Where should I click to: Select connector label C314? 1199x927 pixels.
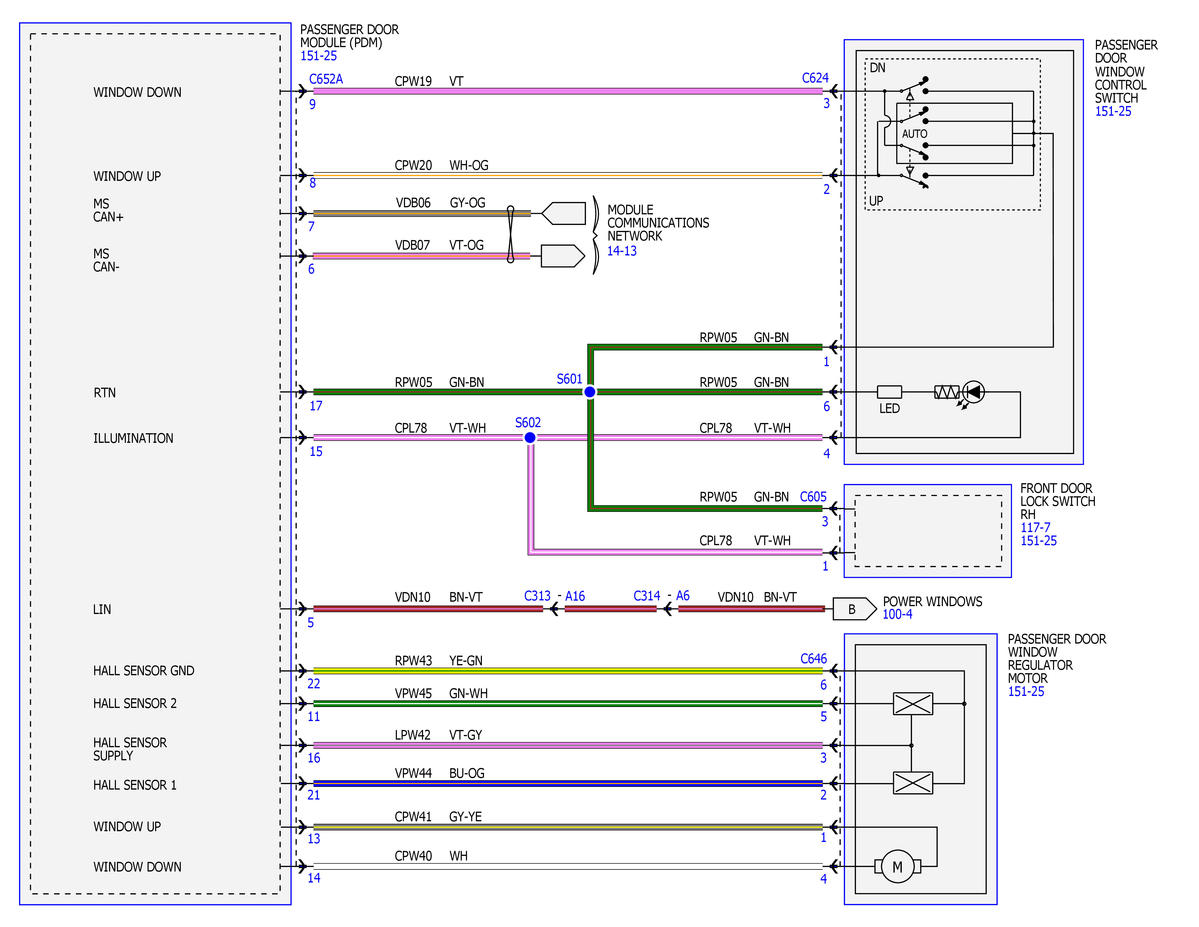pyautogui.click(x=647, y=596)
